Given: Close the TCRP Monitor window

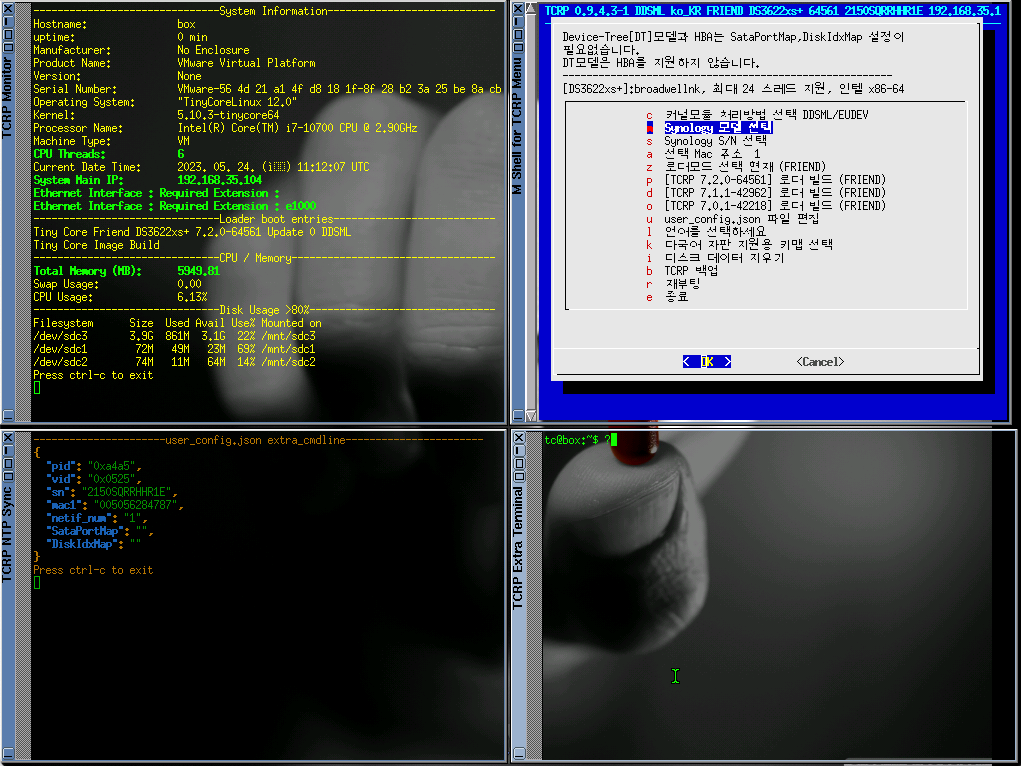Looking at the screenshot, I should [8, 9].
